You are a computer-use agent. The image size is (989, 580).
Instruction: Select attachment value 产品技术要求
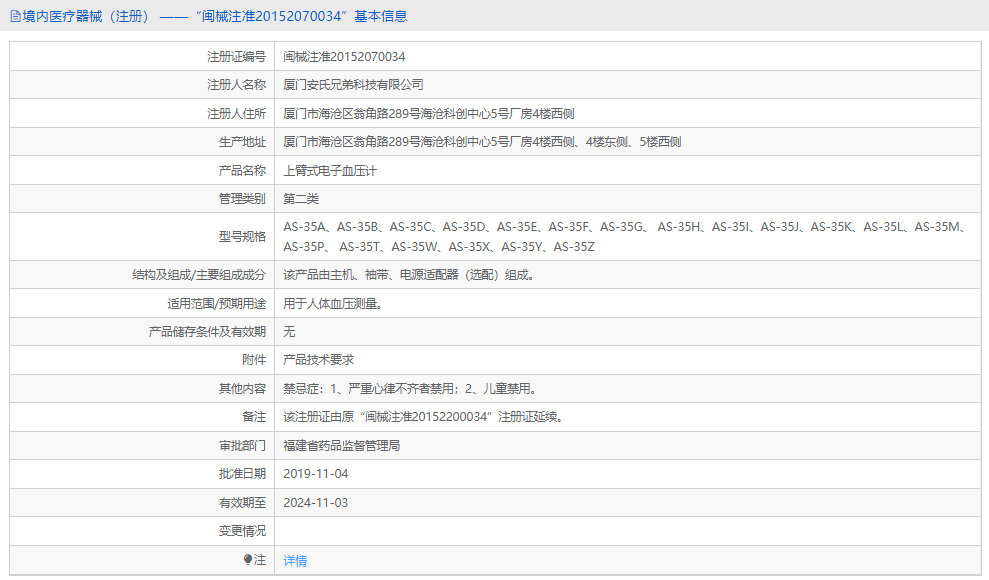pyautogui.click(x=319, y=360)
